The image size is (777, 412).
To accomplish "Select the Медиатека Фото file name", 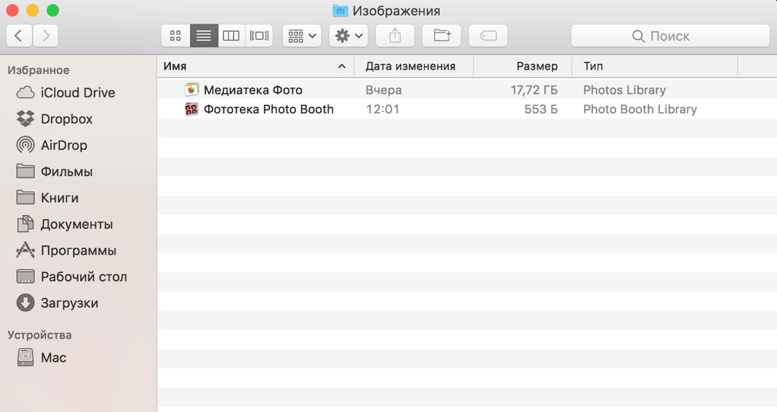I will coord(253,90).
